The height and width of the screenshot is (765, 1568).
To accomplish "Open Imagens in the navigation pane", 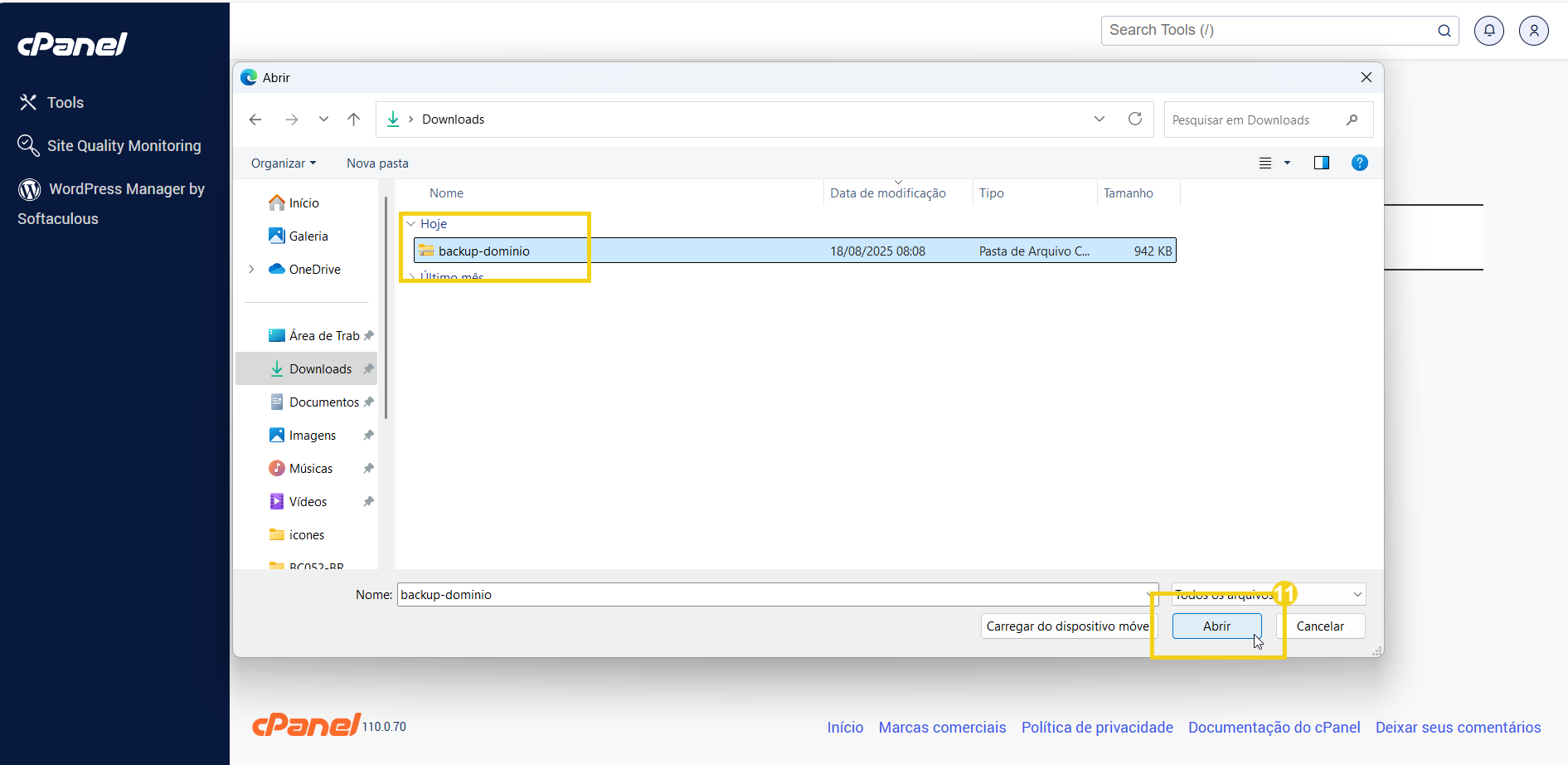I will click(302, 436).
